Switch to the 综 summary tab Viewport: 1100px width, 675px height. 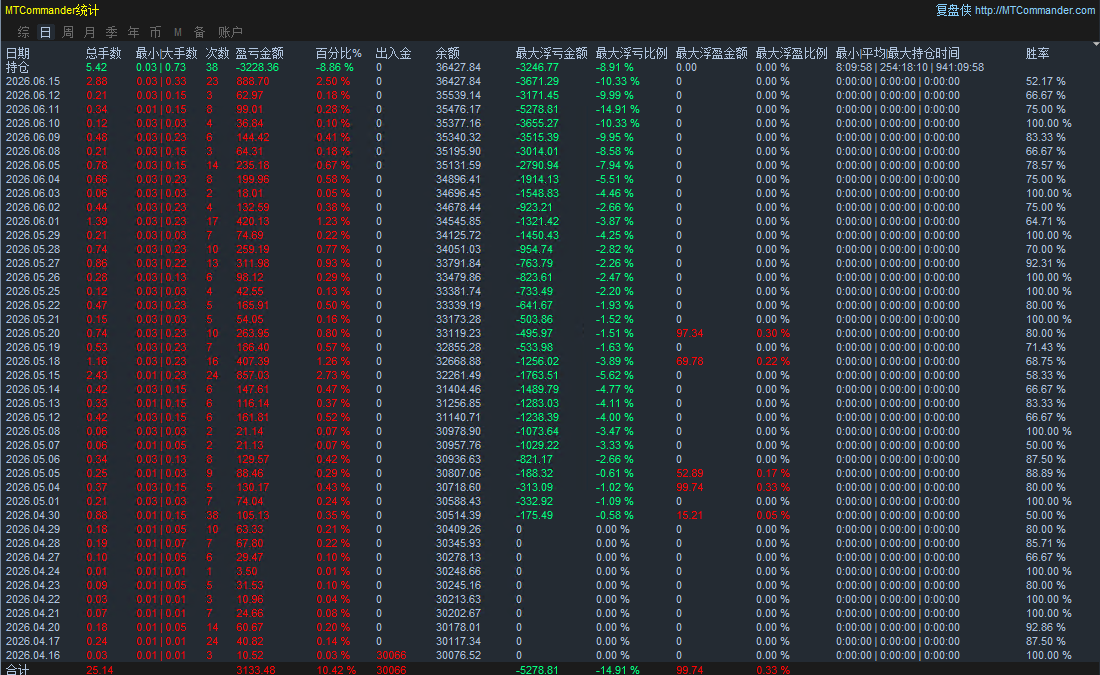click(x=24, y=32)
